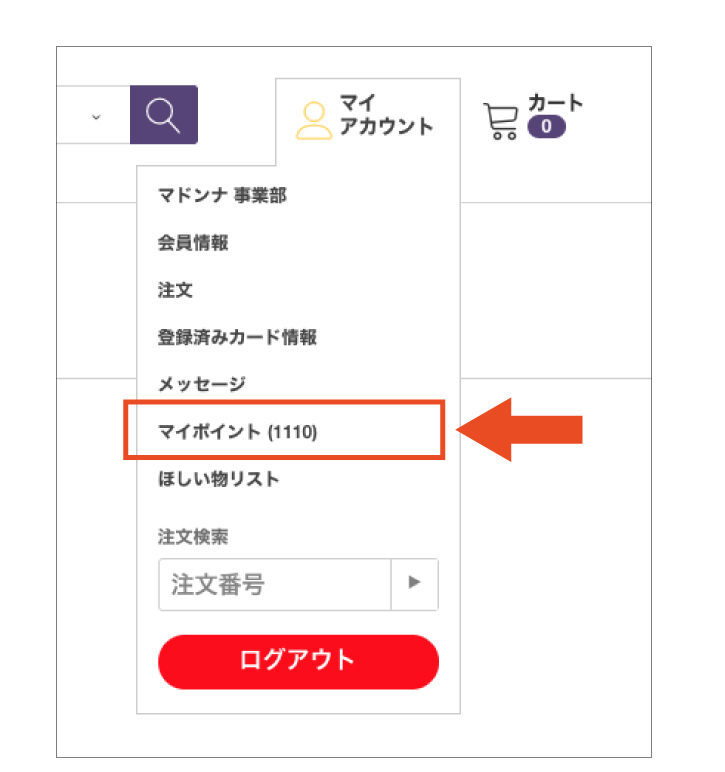The width and height of the screenshot is (725, 772).
Task: Click the cart item count badge
Action: point(546,127)
